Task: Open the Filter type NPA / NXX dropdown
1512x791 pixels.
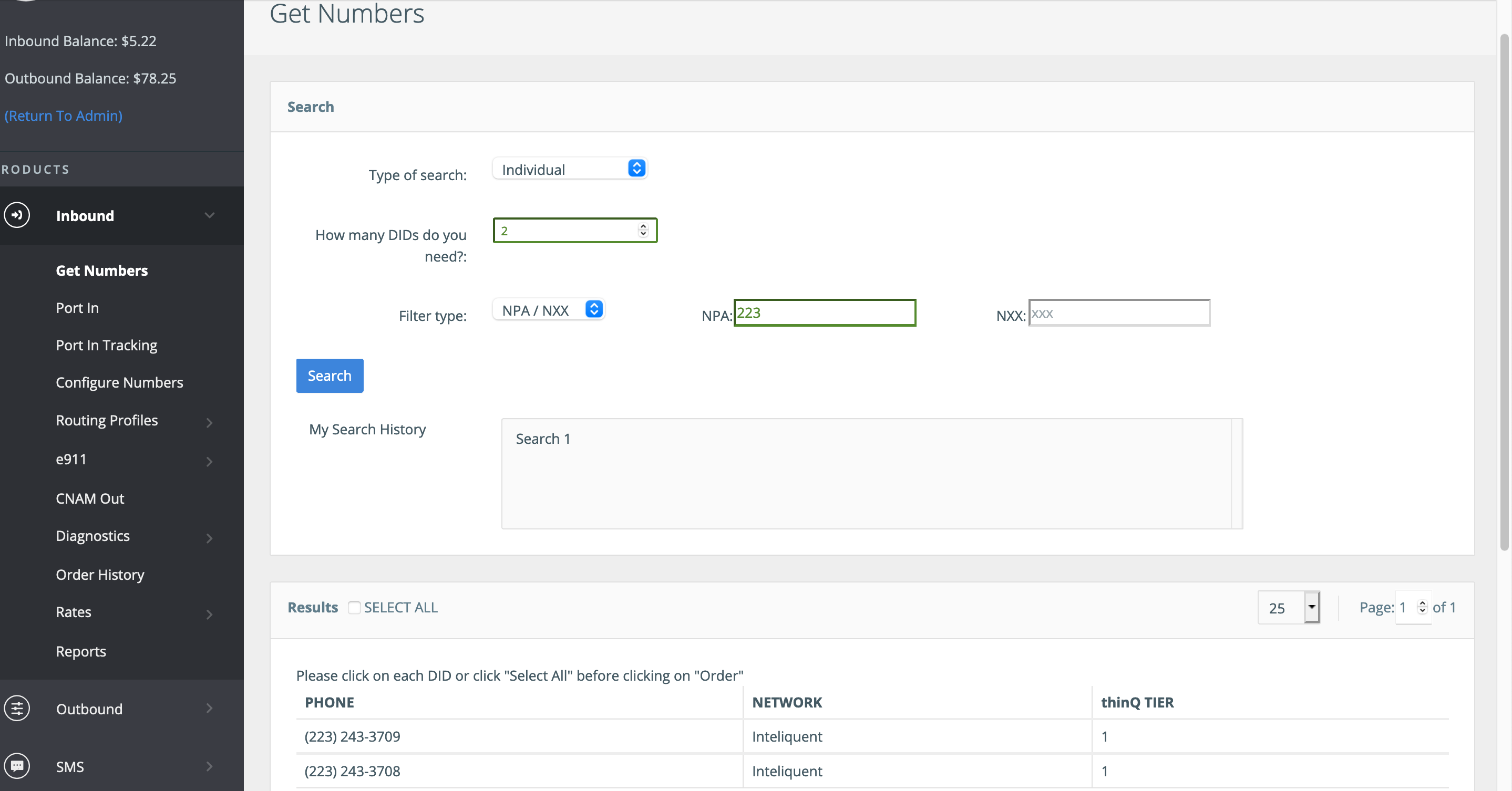Action: pyautogui.click(x=549, y=310)
